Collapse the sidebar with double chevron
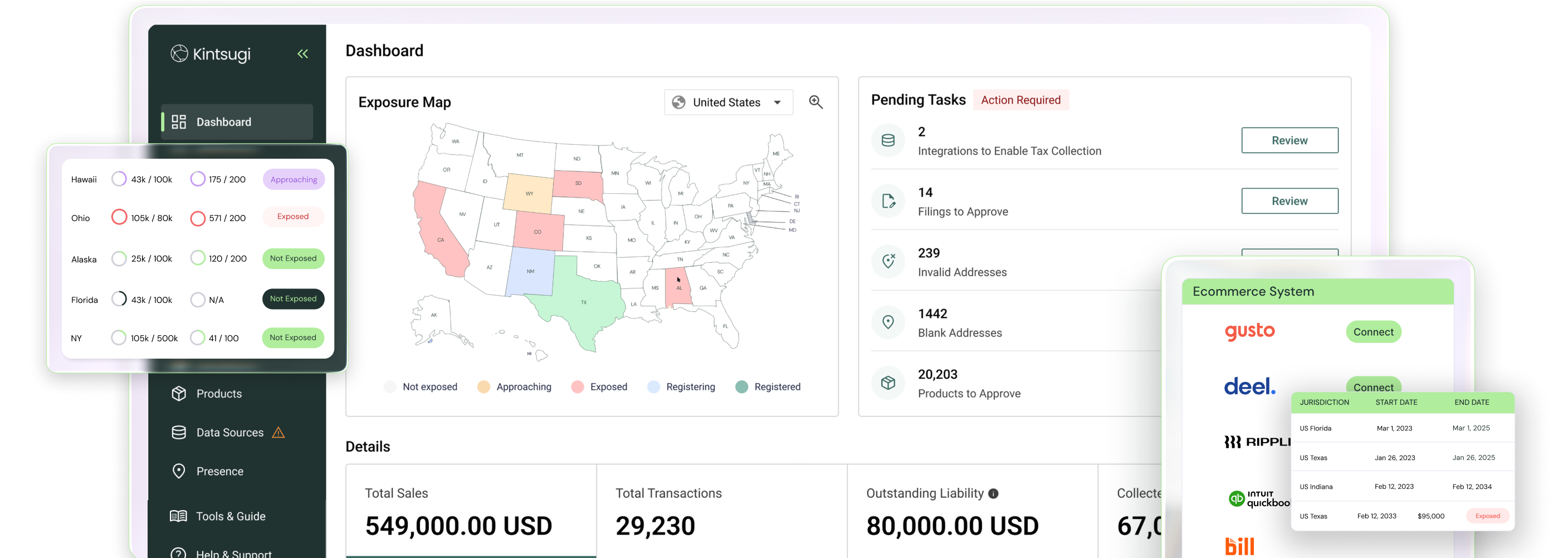Screen dimensions: 1568x558 pyautogui.click(x=302, y=54)
